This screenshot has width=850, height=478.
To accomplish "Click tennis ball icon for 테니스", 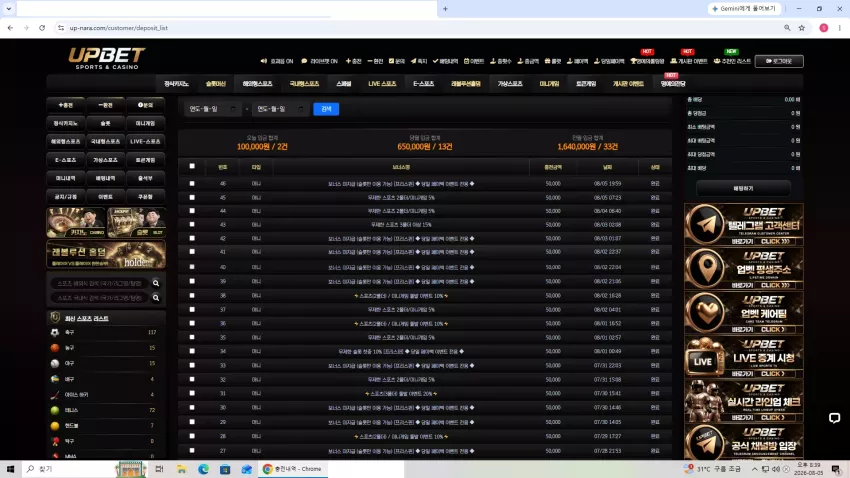I will pyautogui.click(x=55, y=410).
